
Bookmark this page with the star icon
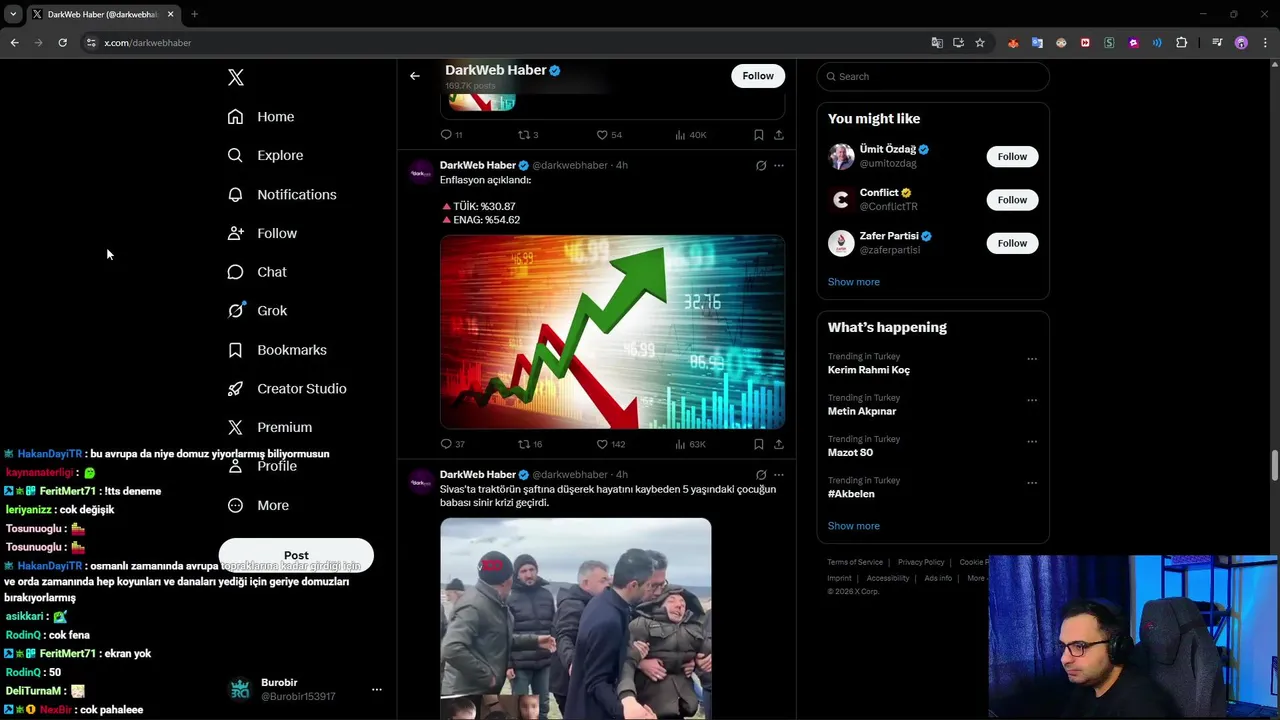tap(980, 43)
